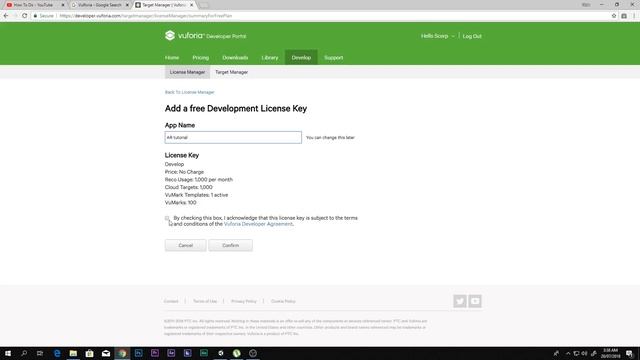Open File Explorer from taskbar
This screenshot has width=640, height=360.
[73, 353]
